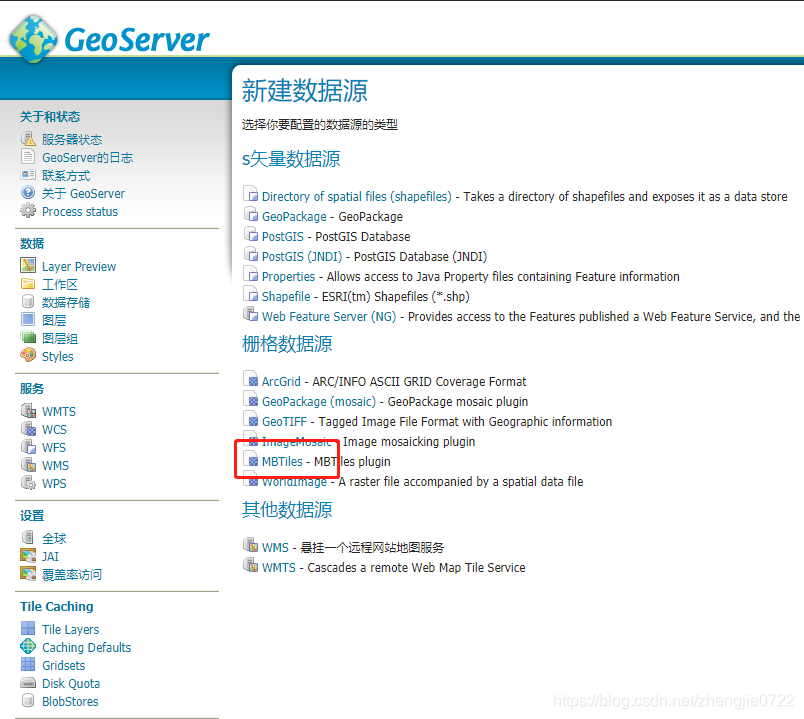The image size is (804, 719).
Task: Click the Disk Quota drive icon
Action: point(28,683)
